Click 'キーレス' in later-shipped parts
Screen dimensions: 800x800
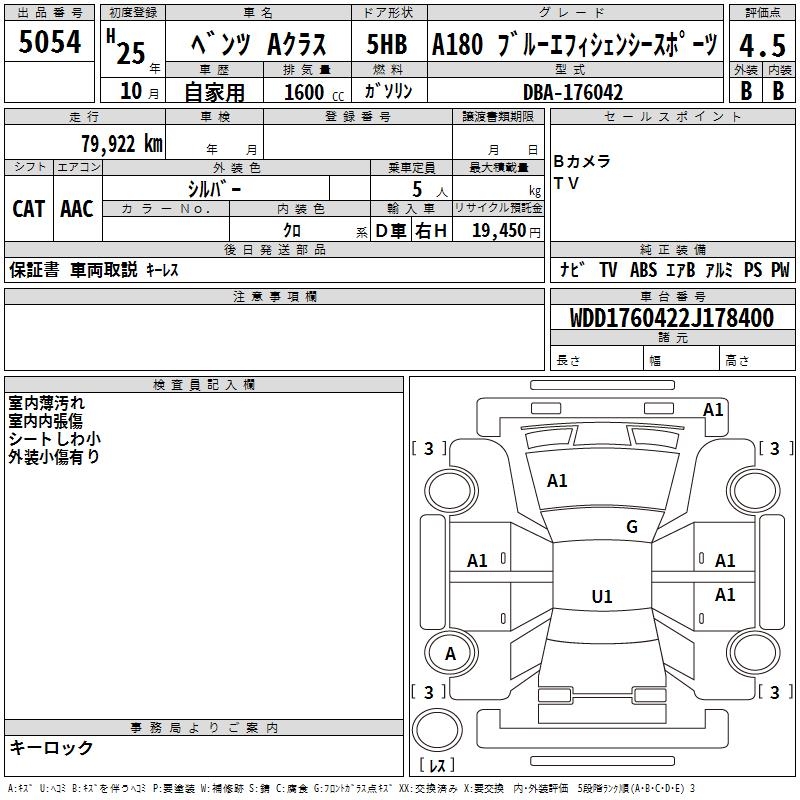click(162, 270)
